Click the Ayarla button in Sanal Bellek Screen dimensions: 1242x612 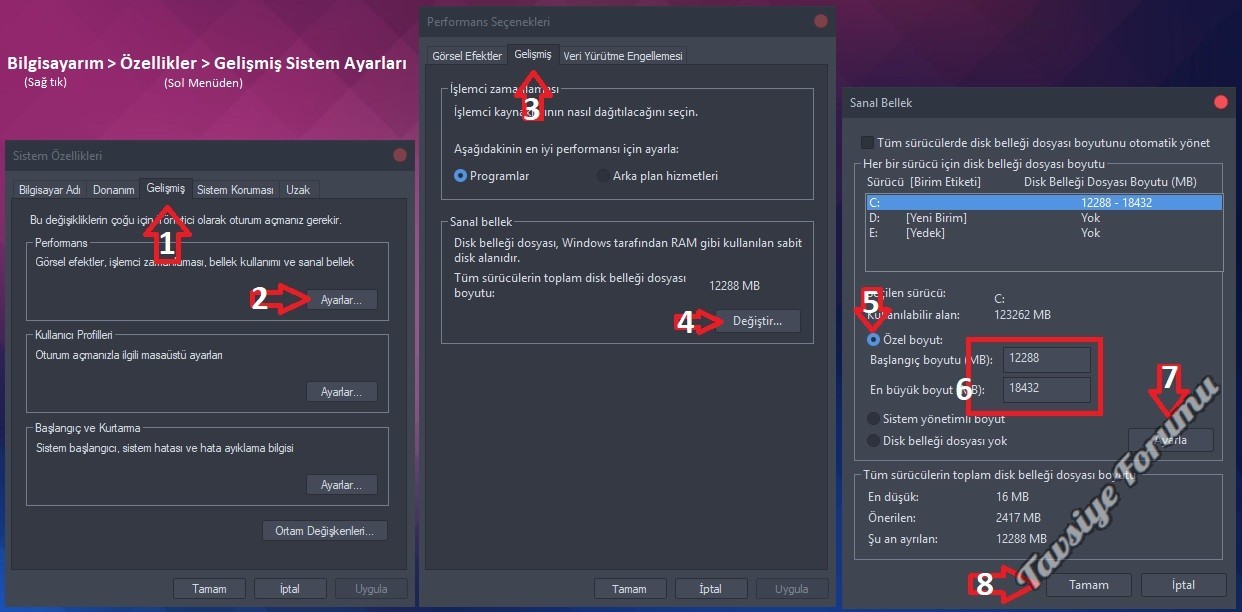[x=1170, y=440]
